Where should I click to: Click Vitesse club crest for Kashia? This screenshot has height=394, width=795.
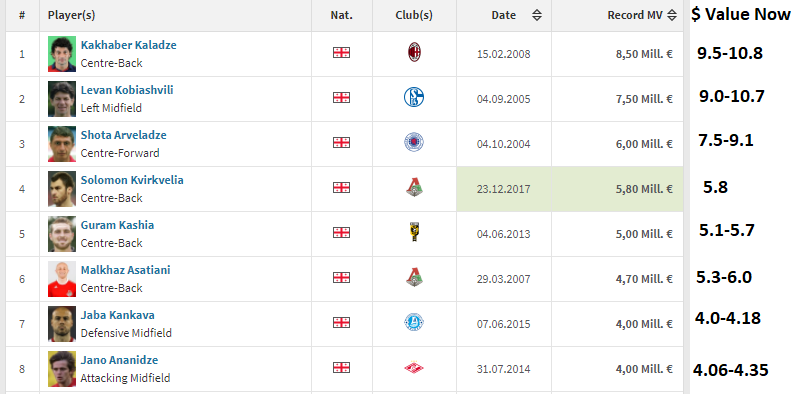(x=414, y=232)
